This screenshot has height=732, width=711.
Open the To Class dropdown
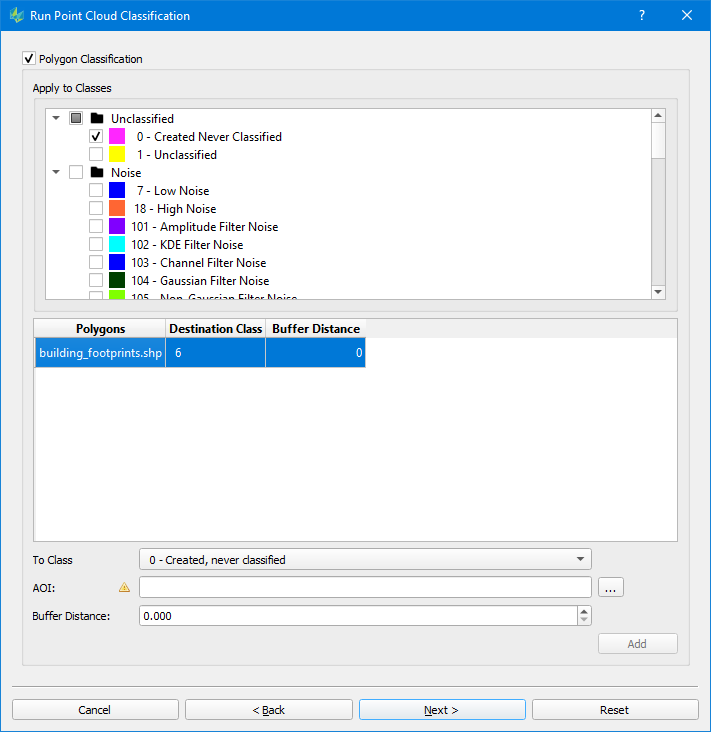(x=365, y=560)
